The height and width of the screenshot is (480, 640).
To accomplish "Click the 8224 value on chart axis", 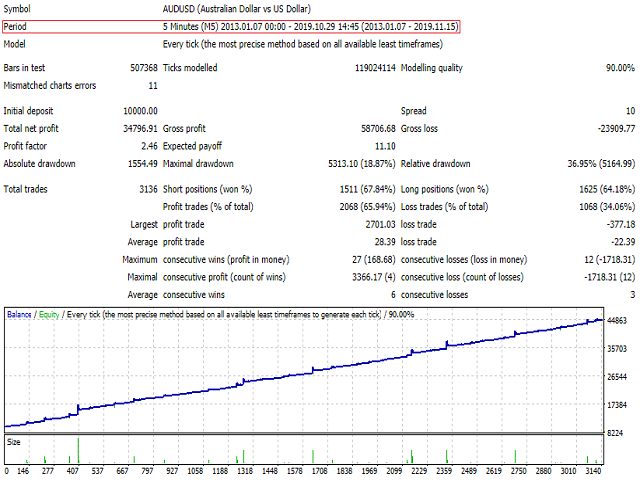I will coord(615,433).
